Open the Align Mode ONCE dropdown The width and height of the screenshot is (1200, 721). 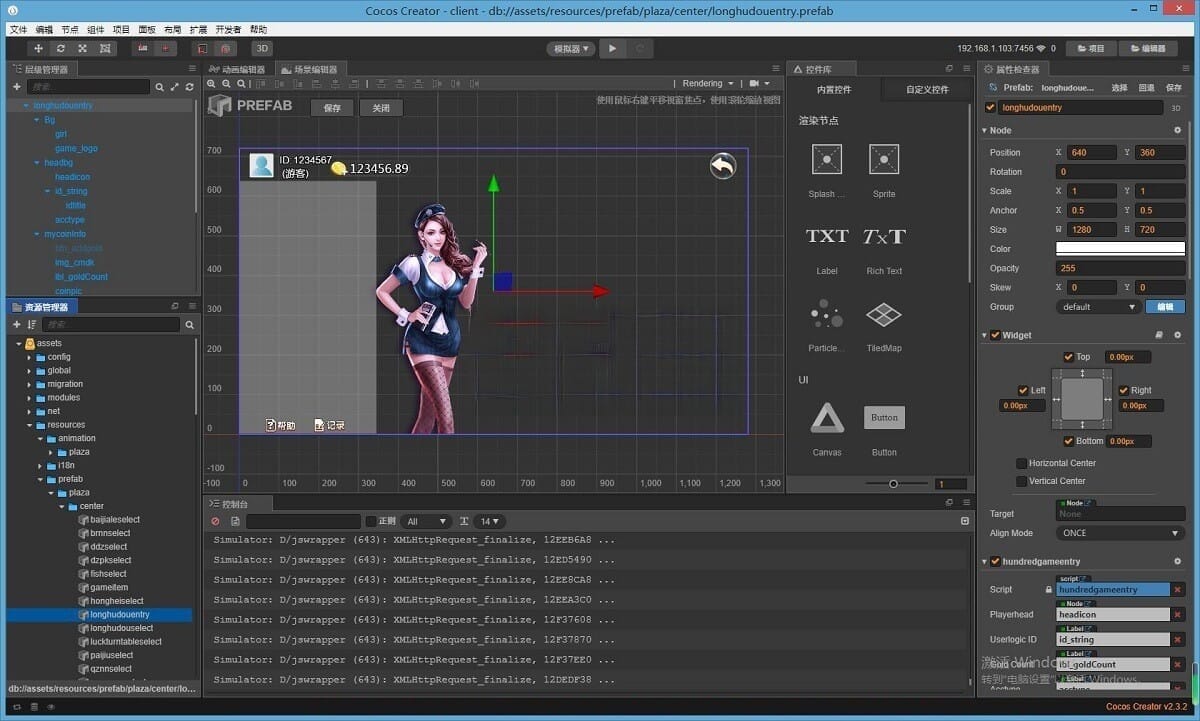click(1120, 533)
